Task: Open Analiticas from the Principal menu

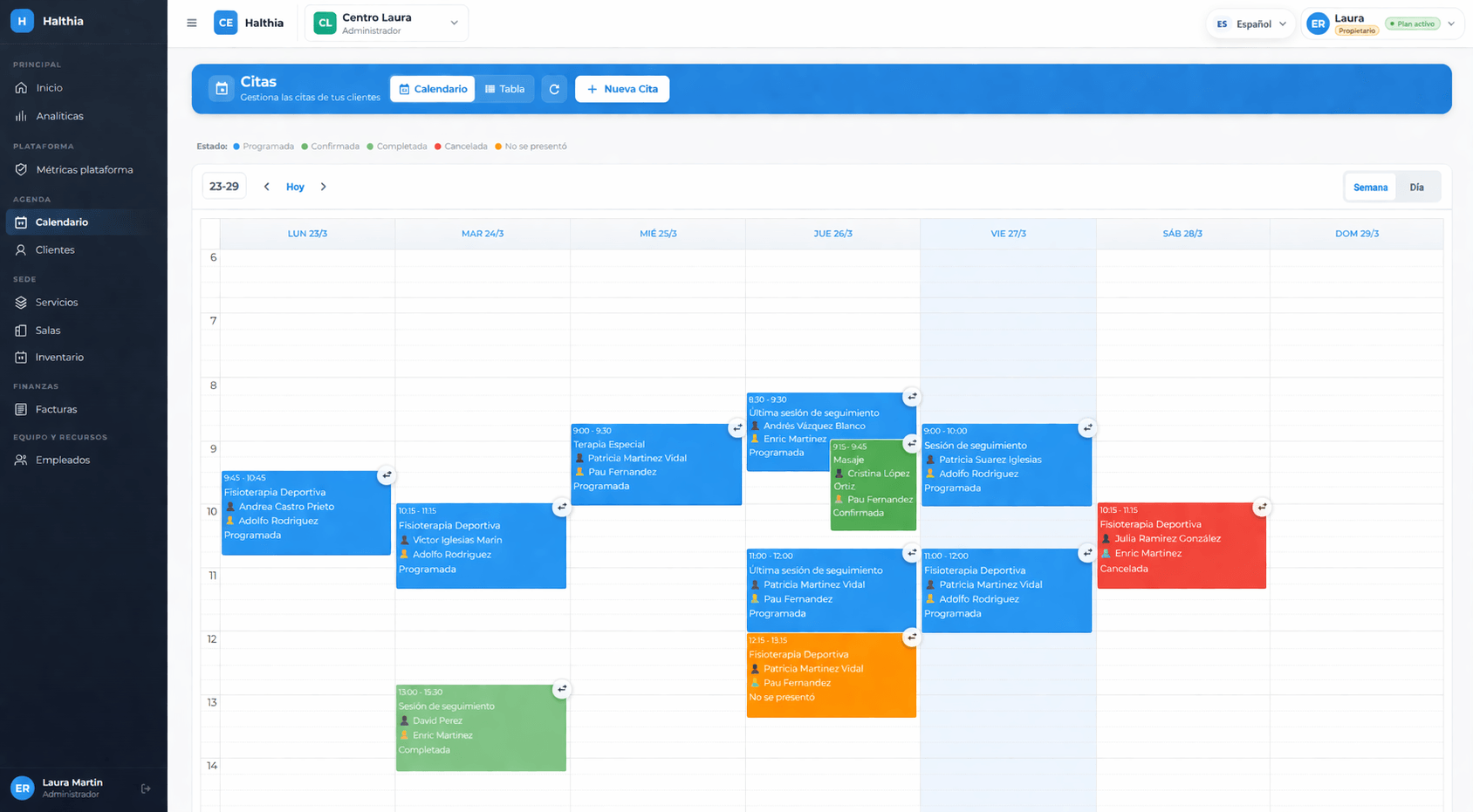Action: pyautogui.click(x=58, y=115)
